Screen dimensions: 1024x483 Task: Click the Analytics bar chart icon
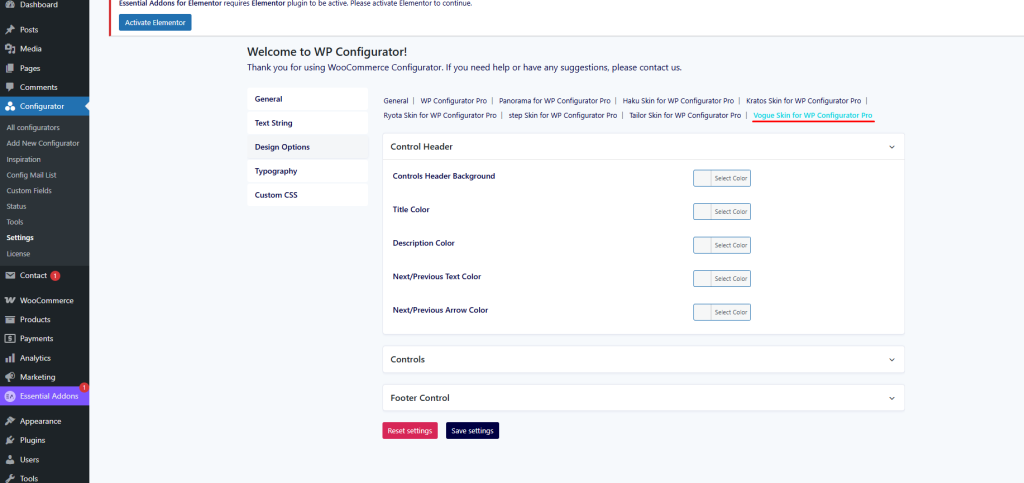click(10, 358)
